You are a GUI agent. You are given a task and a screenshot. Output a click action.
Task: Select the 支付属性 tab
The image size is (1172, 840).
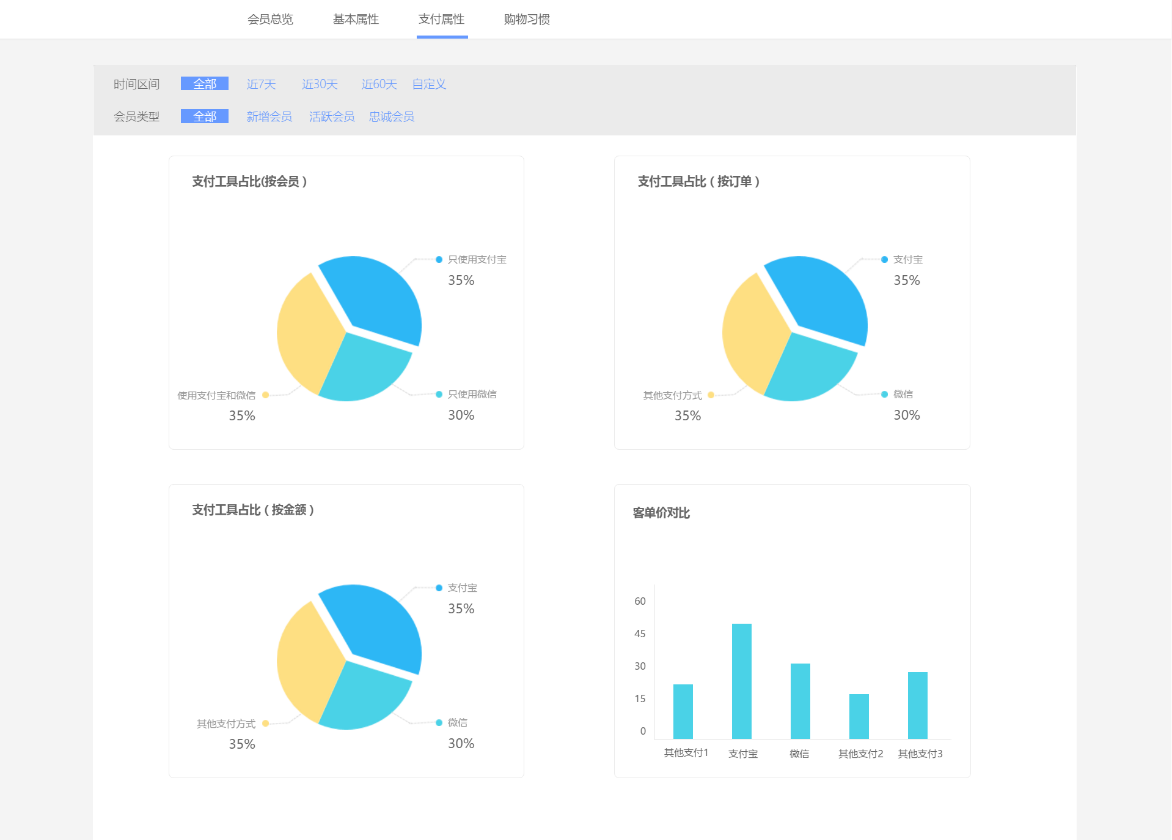tap(442, 19)
